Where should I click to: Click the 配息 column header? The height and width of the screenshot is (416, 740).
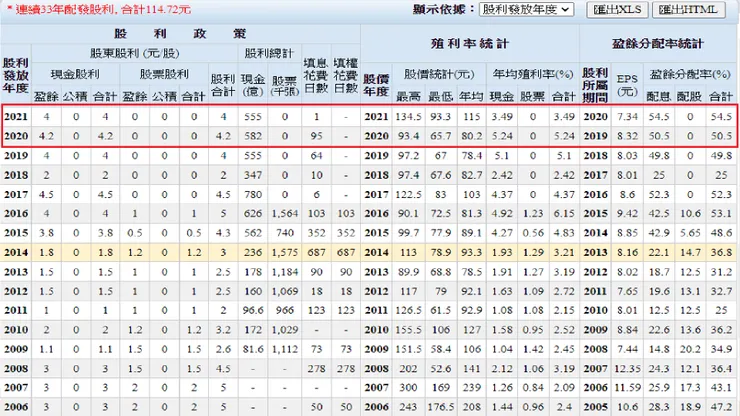658,96
